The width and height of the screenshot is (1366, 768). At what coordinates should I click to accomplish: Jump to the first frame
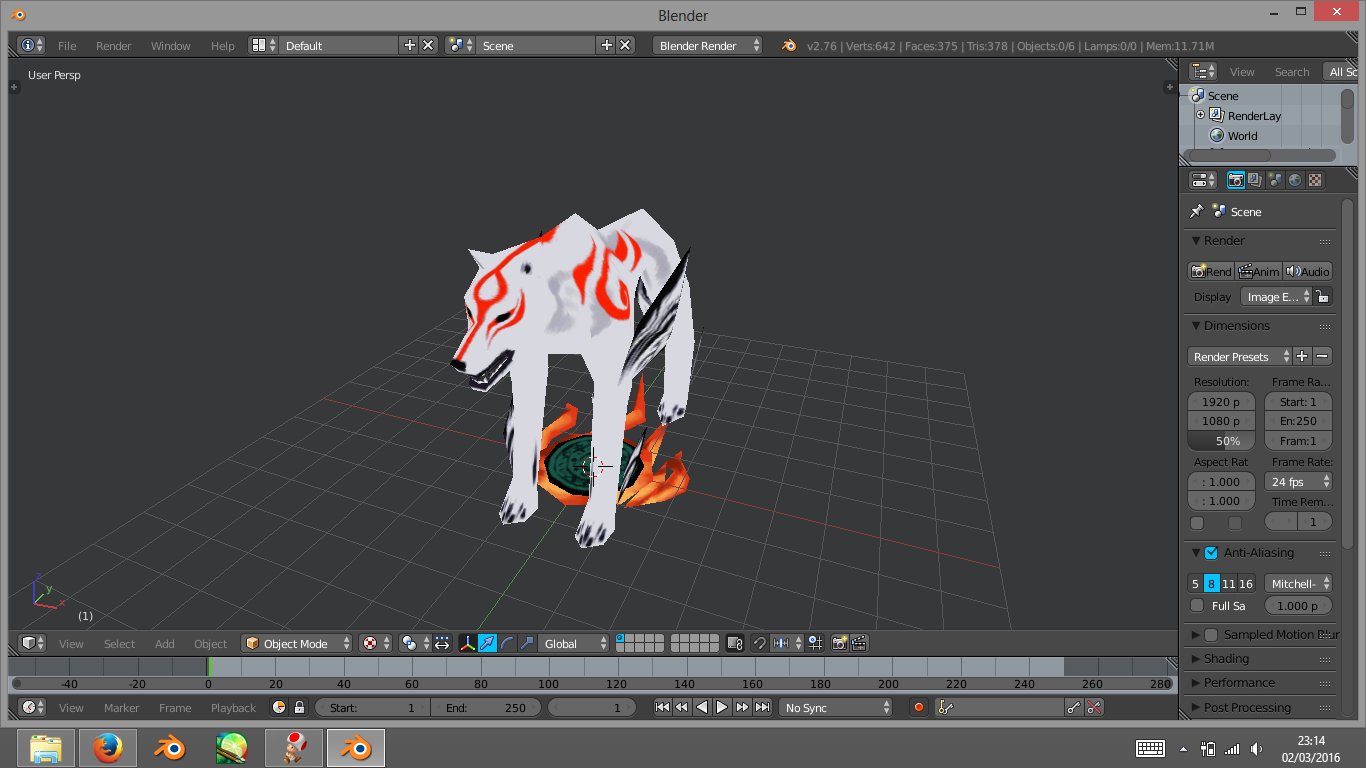(662, 707)
